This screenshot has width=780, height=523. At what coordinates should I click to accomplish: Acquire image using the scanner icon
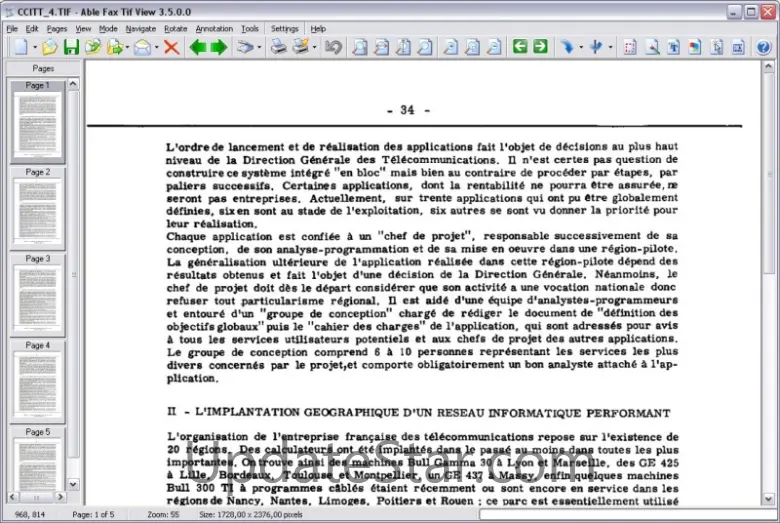click(x=244, y=47)
